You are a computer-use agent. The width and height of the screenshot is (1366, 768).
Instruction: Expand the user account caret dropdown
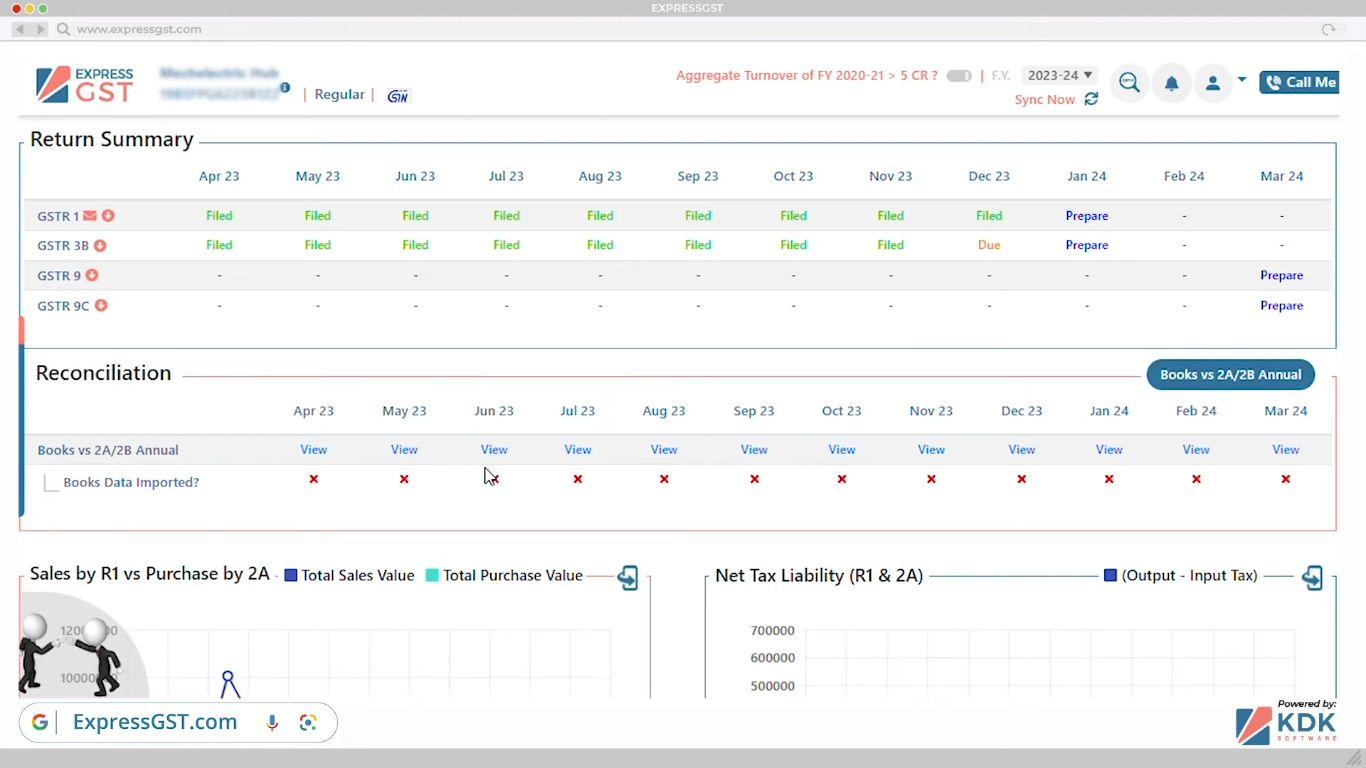(x=1241, y=79)
